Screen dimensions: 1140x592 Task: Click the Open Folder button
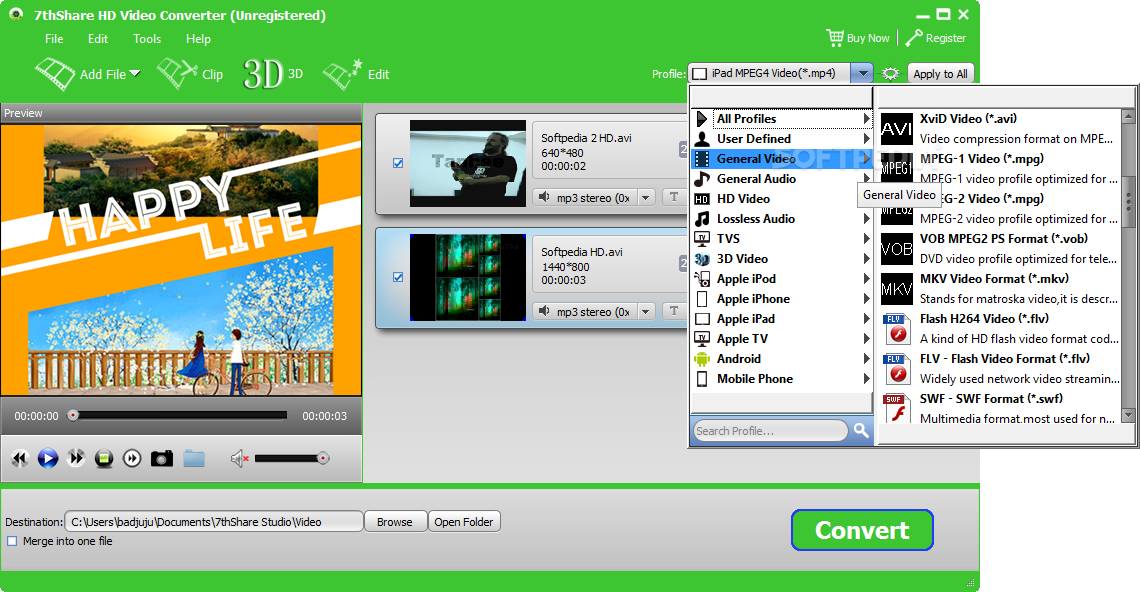464,521
